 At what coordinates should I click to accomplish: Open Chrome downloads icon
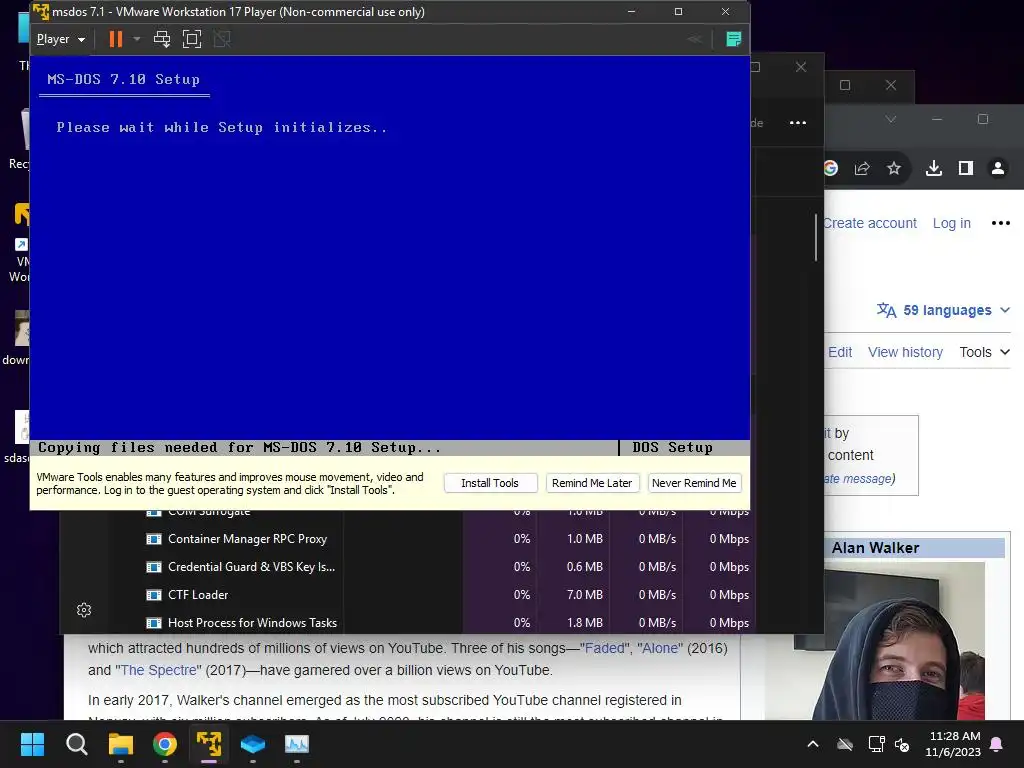(934, 168)
